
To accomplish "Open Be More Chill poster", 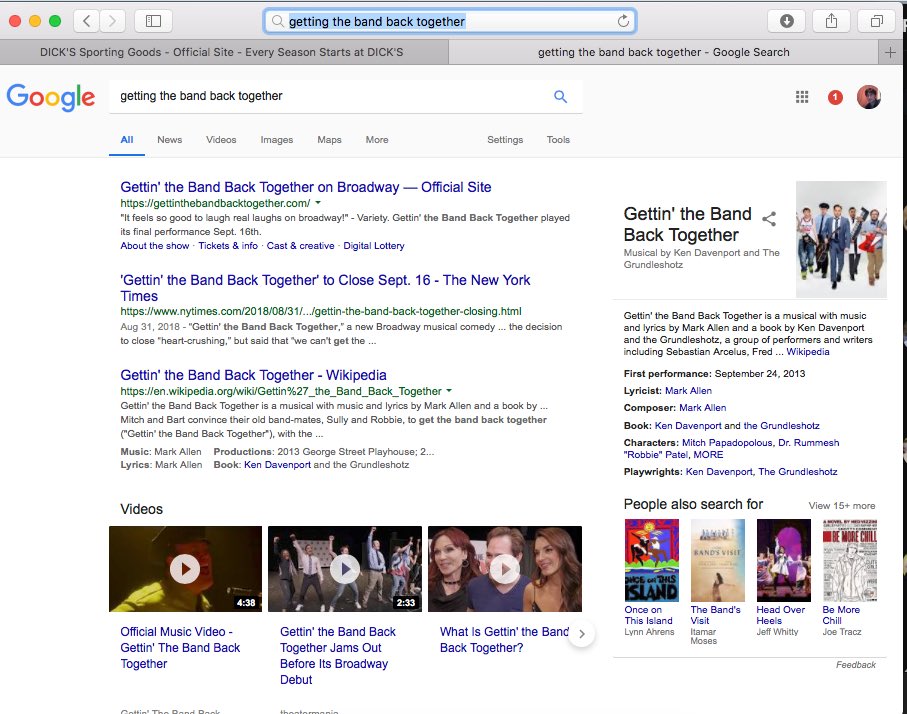I will pos(850,560).
